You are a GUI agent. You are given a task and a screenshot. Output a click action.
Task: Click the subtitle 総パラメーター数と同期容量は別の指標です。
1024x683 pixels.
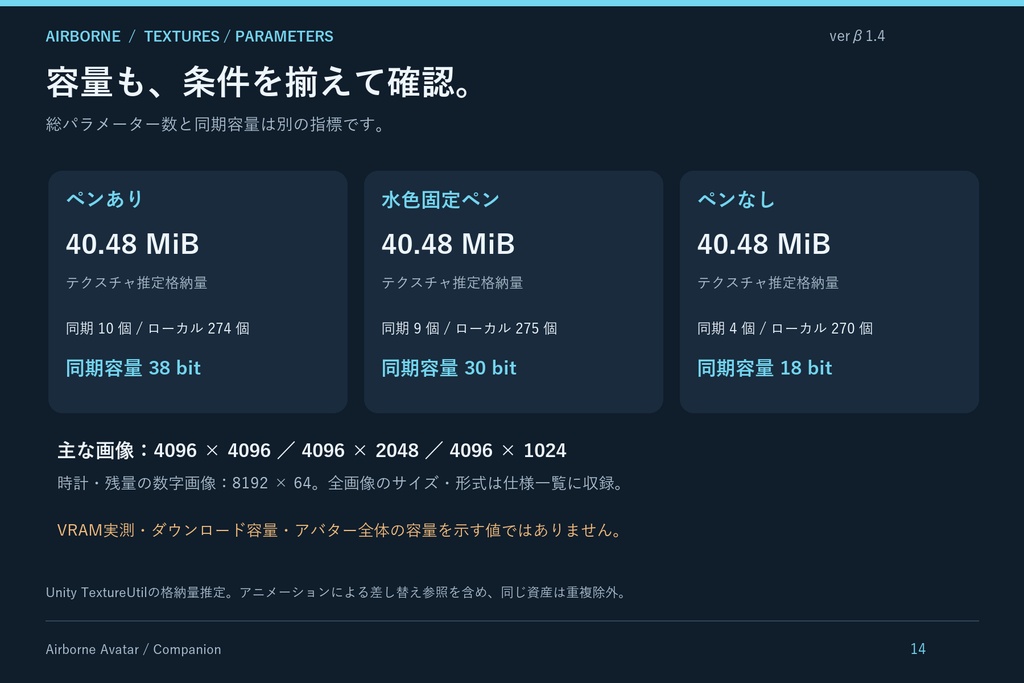pos(216,124)
